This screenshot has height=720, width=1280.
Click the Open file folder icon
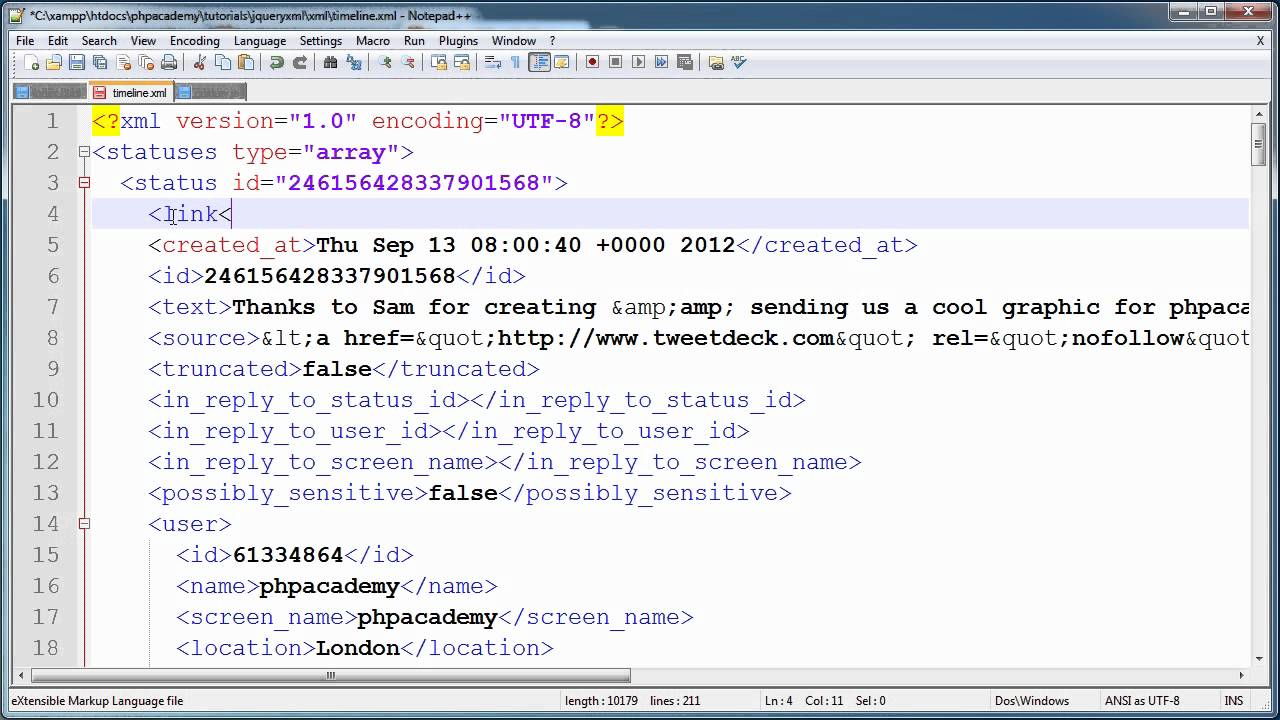tap(54, 62)
